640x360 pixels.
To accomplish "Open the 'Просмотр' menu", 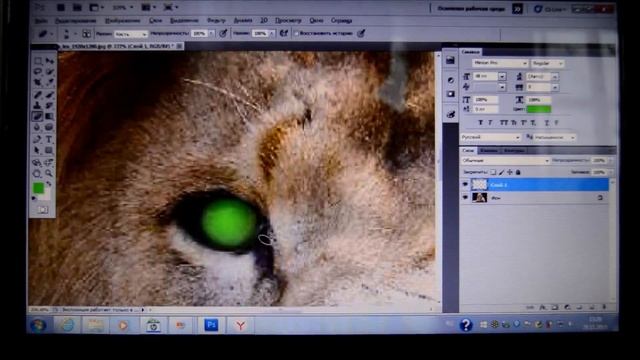I will pos(288,20).
